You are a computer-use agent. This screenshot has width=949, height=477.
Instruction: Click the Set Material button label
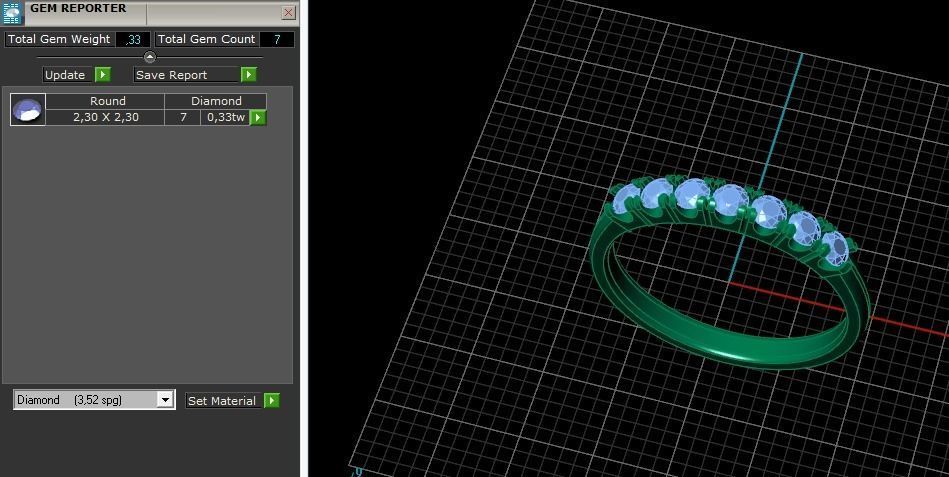223,401
